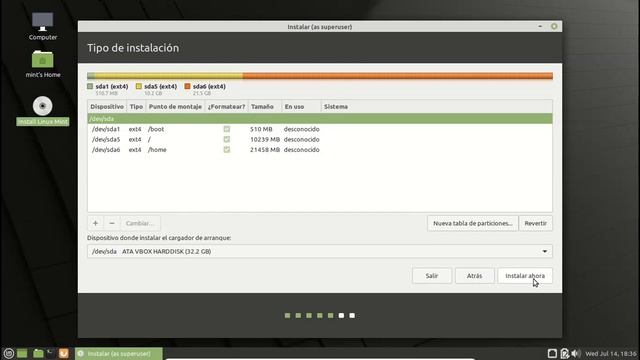Click the taskbar clock showing Wed Jul 14
640x360 pixels.
coord(611,353)
